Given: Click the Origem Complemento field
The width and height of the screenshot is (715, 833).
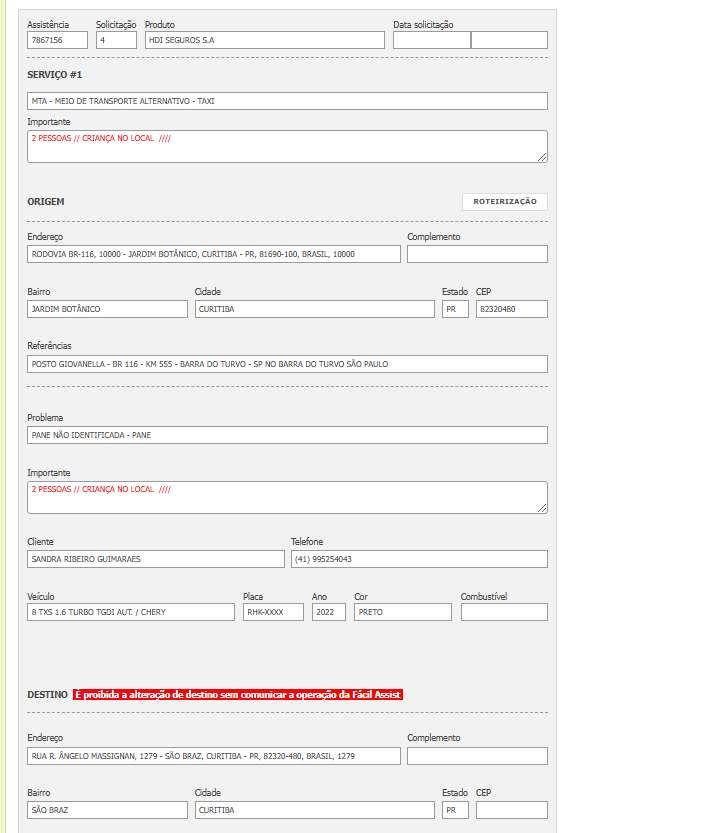Looking at the screenshot, I should pos(478,254).
